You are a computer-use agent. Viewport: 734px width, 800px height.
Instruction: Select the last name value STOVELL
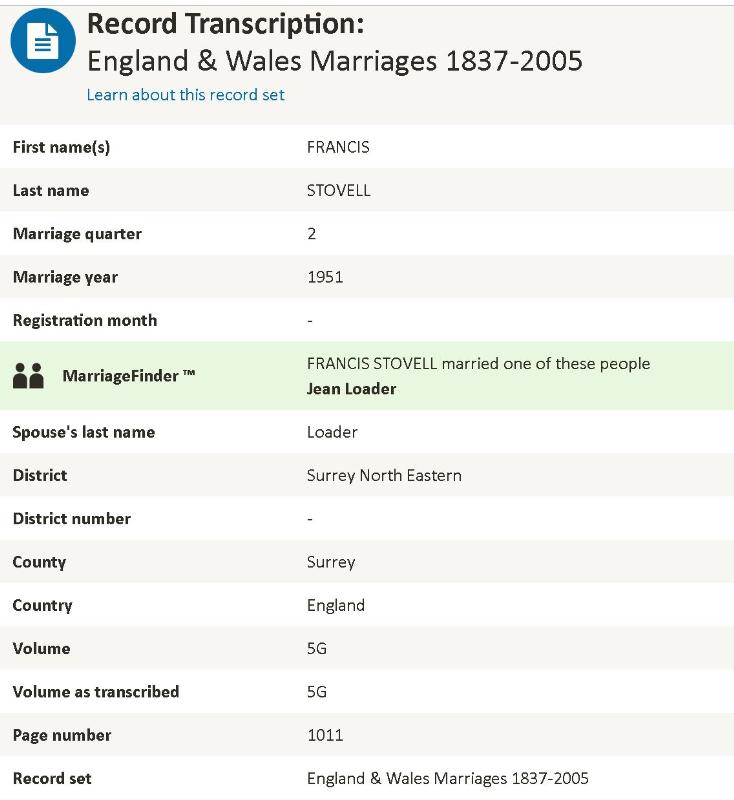coord(338,190)
